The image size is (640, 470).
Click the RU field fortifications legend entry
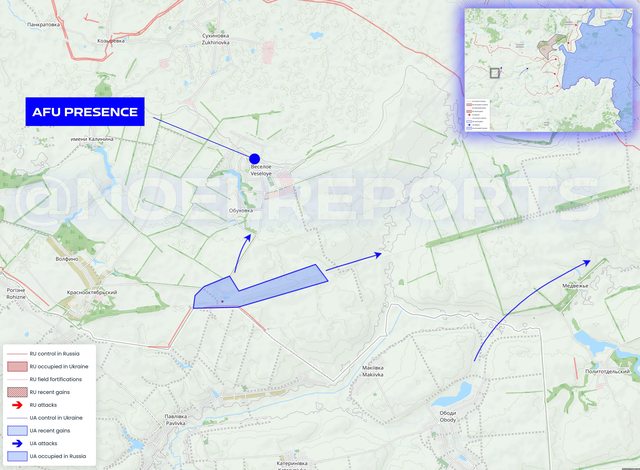tap(56, 379)
